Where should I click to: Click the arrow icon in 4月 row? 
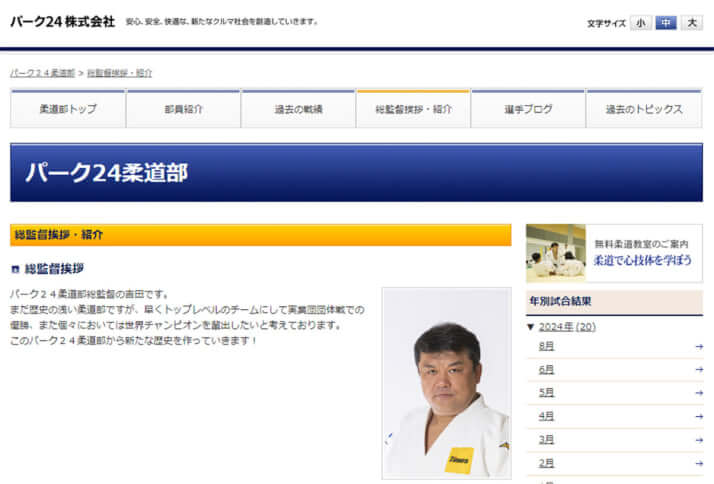[x=699, y=416]
